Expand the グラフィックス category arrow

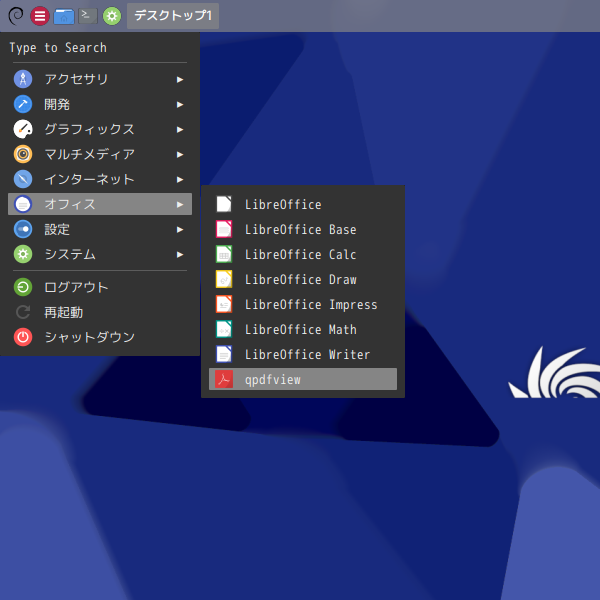pyautogui.click(x=180, y=129)
